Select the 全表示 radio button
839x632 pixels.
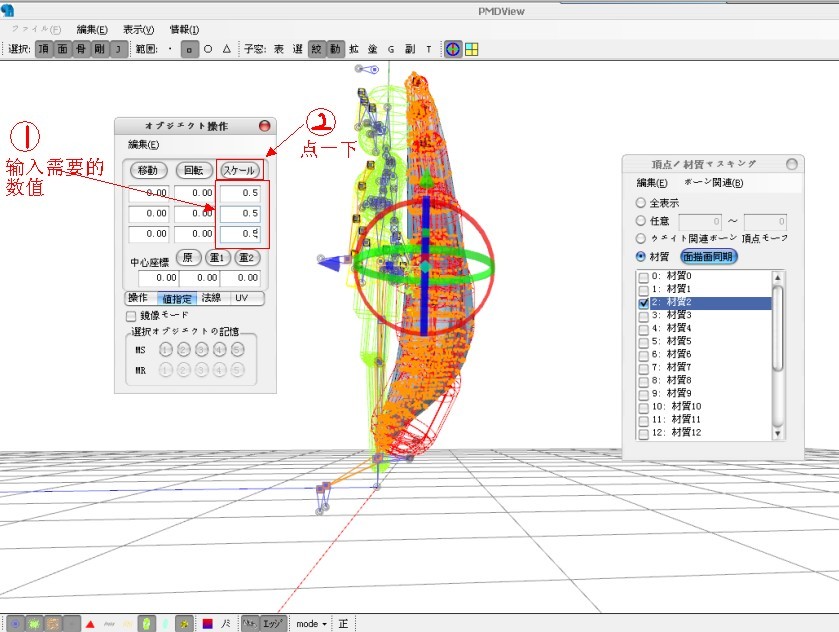point(640,203)
